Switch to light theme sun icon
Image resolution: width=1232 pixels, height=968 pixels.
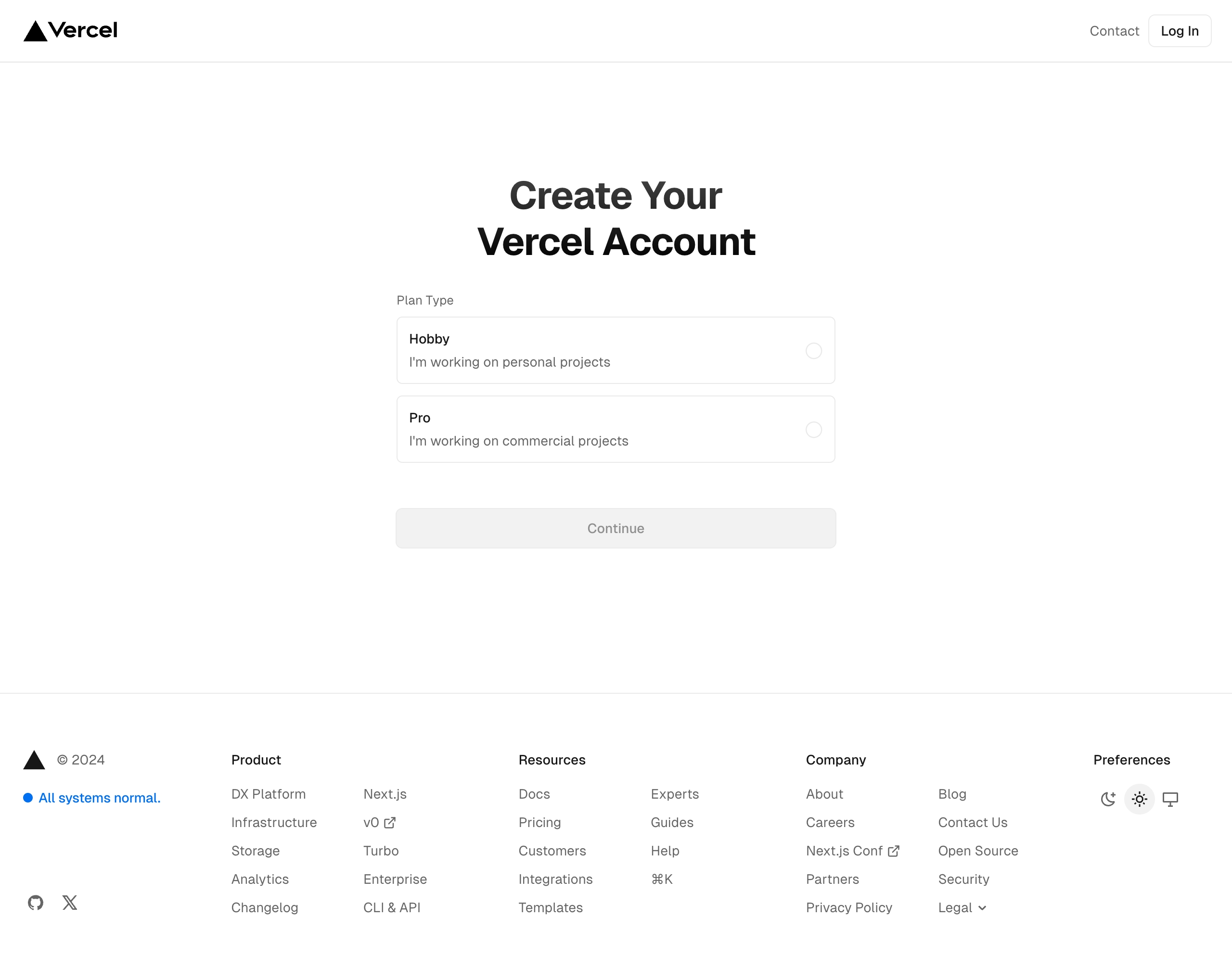(1140, 799)
